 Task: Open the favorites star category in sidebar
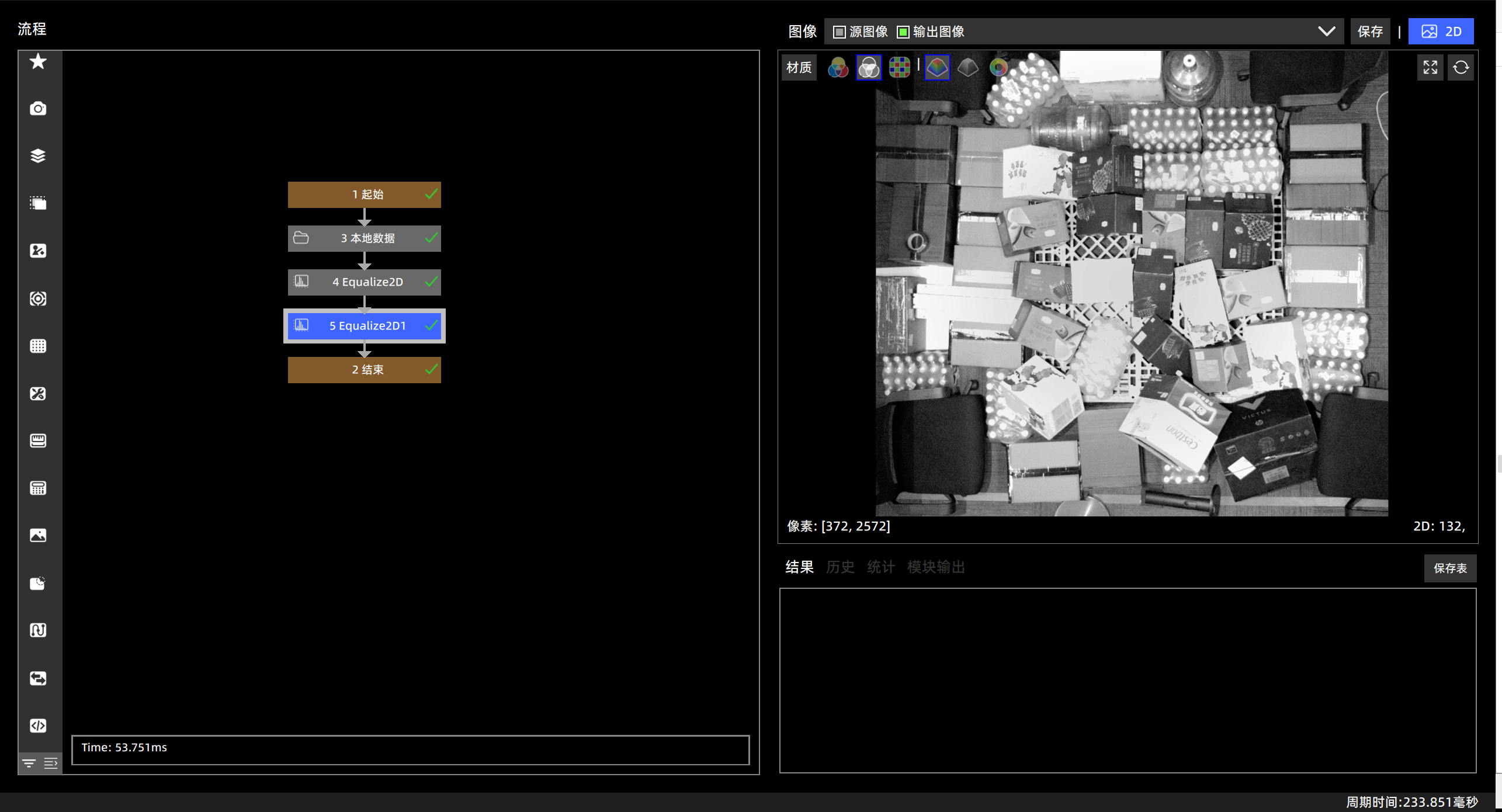coord(38,61)
